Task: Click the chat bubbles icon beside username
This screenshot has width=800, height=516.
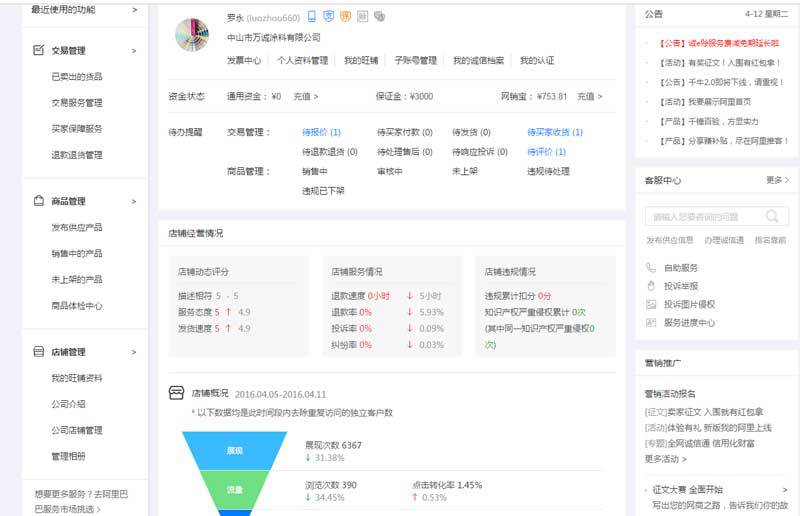Action: coord(379,17)
